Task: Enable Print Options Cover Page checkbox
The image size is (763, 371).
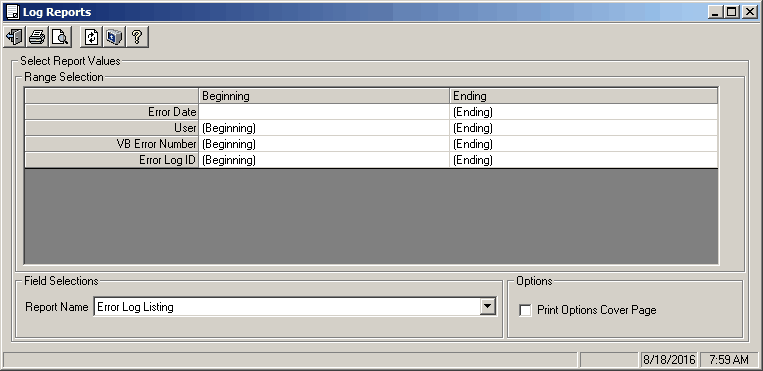Action: [x=525, y=310]
